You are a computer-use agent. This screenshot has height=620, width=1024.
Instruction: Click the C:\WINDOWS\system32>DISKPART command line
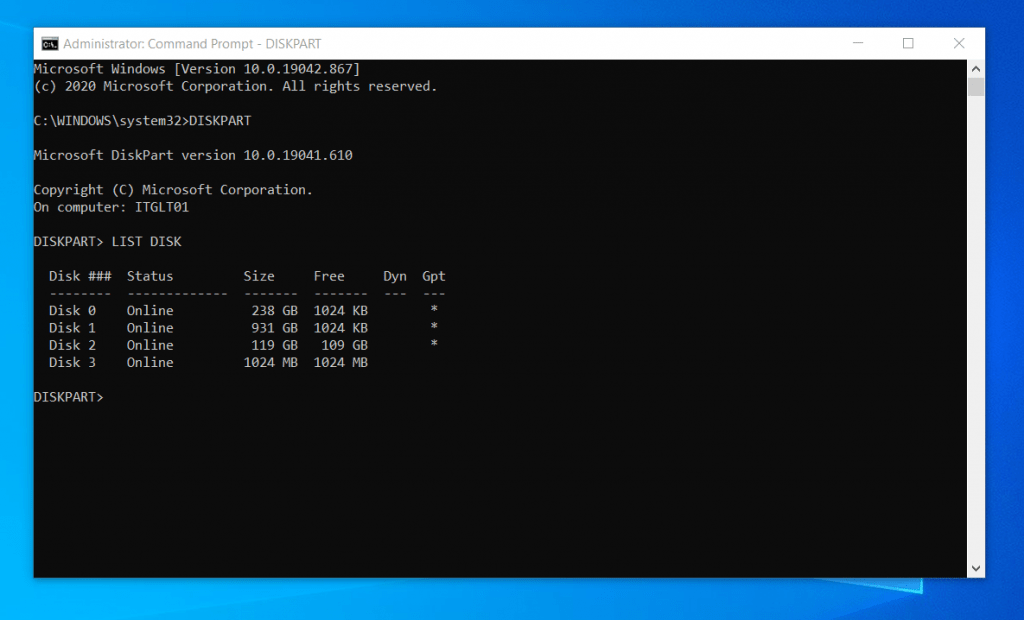point(142,121)
